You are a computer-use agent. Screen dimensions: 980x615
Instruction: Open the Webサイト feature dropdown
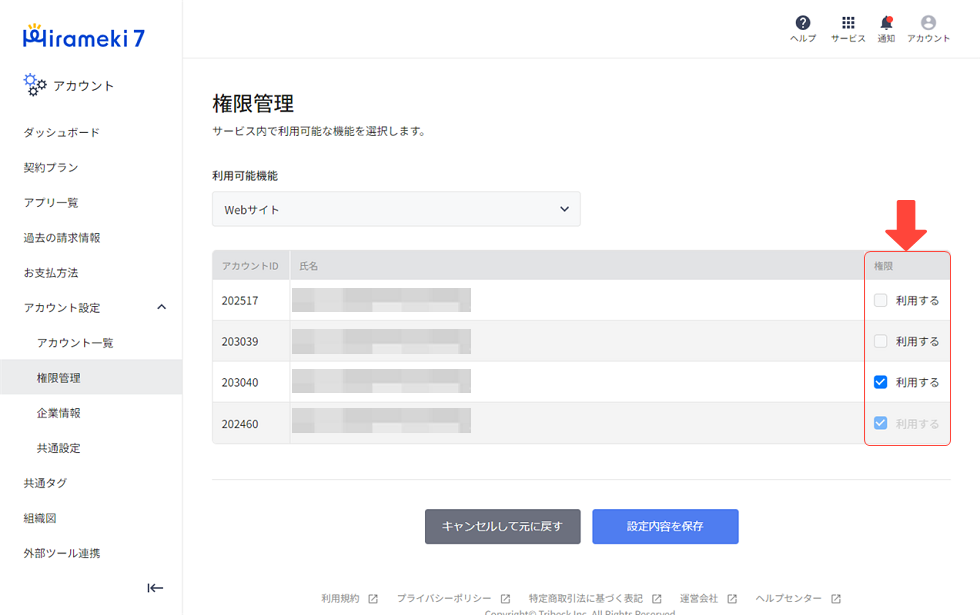click(396, 209)
